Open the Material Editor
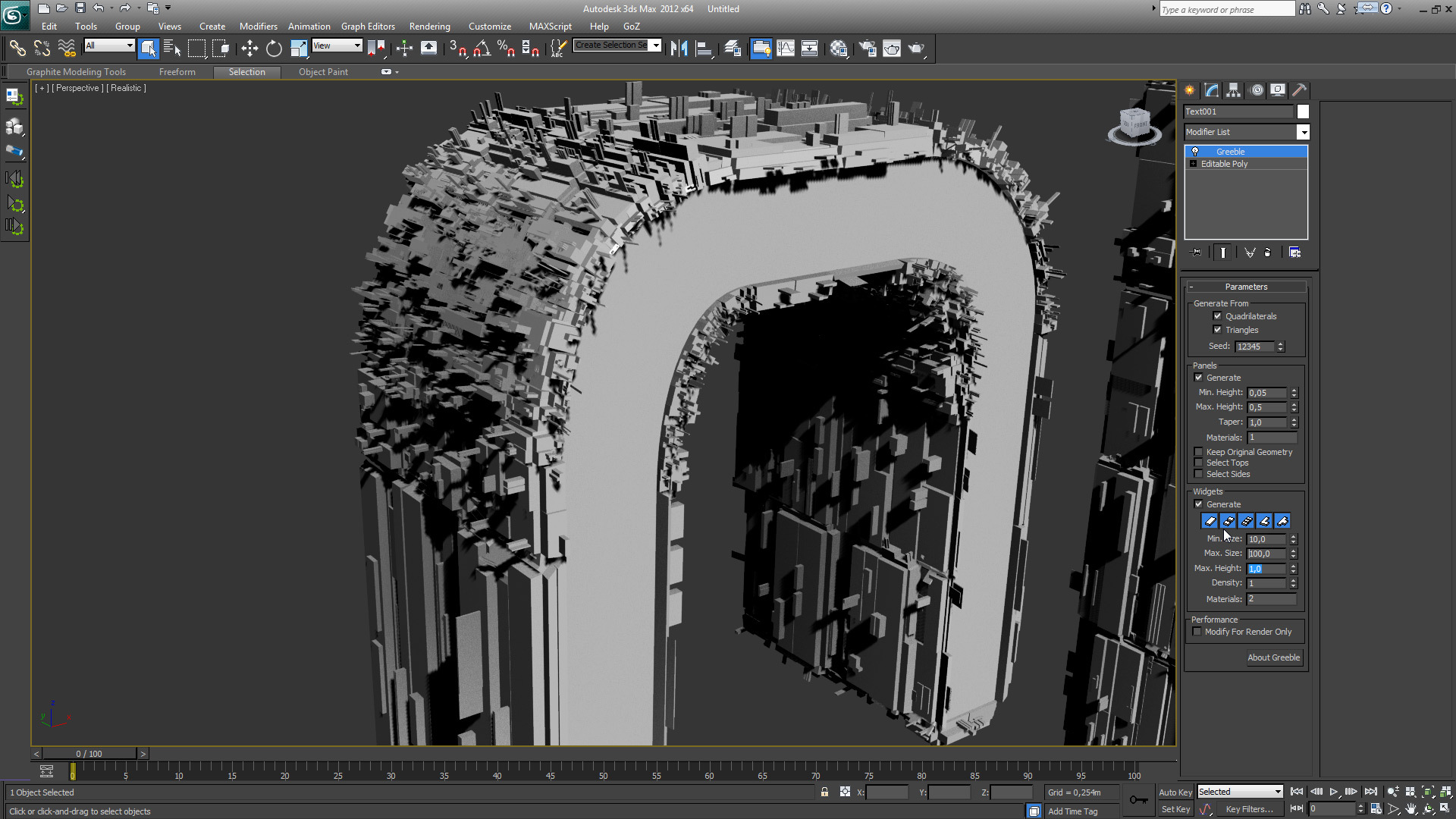This screenshot has height=819, width=1456. pos(838,49)
